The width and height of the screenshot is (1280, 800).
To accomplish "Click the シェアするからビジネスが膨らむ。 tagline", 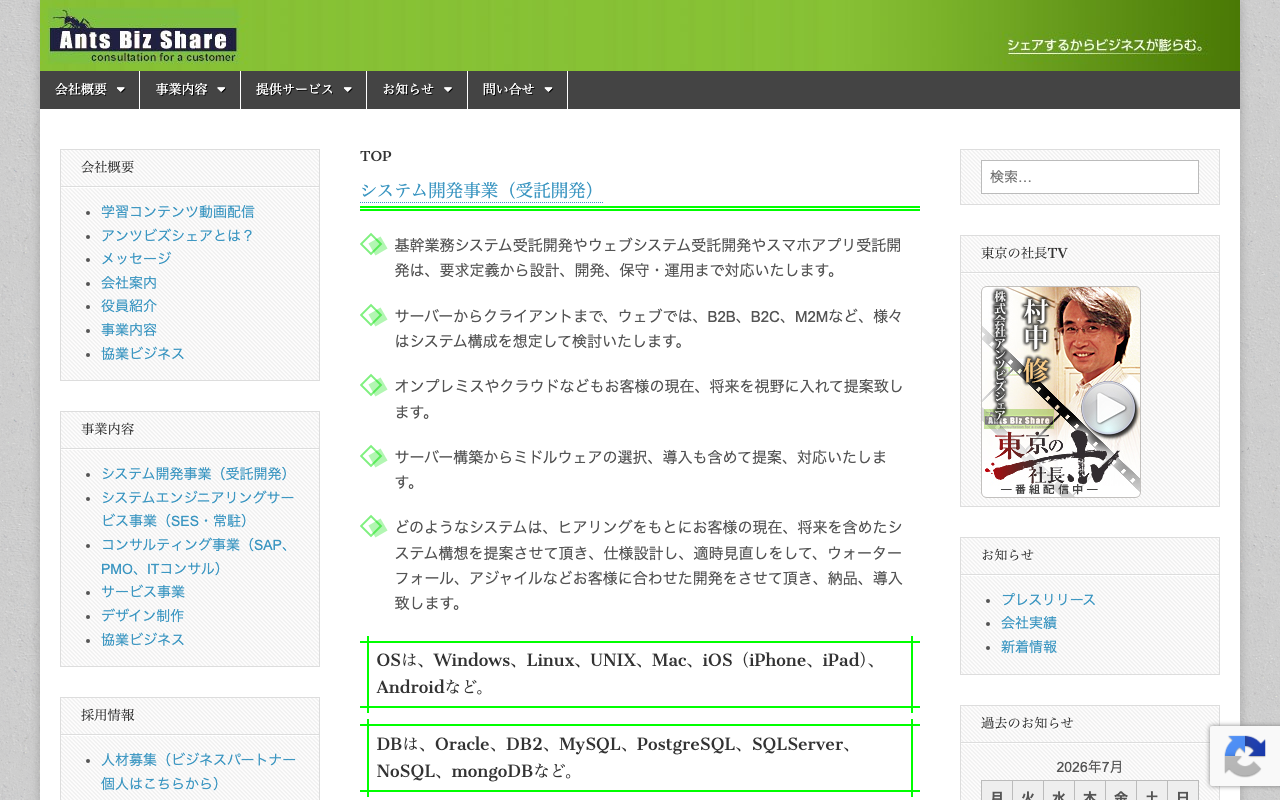I will click(1107, 45).
